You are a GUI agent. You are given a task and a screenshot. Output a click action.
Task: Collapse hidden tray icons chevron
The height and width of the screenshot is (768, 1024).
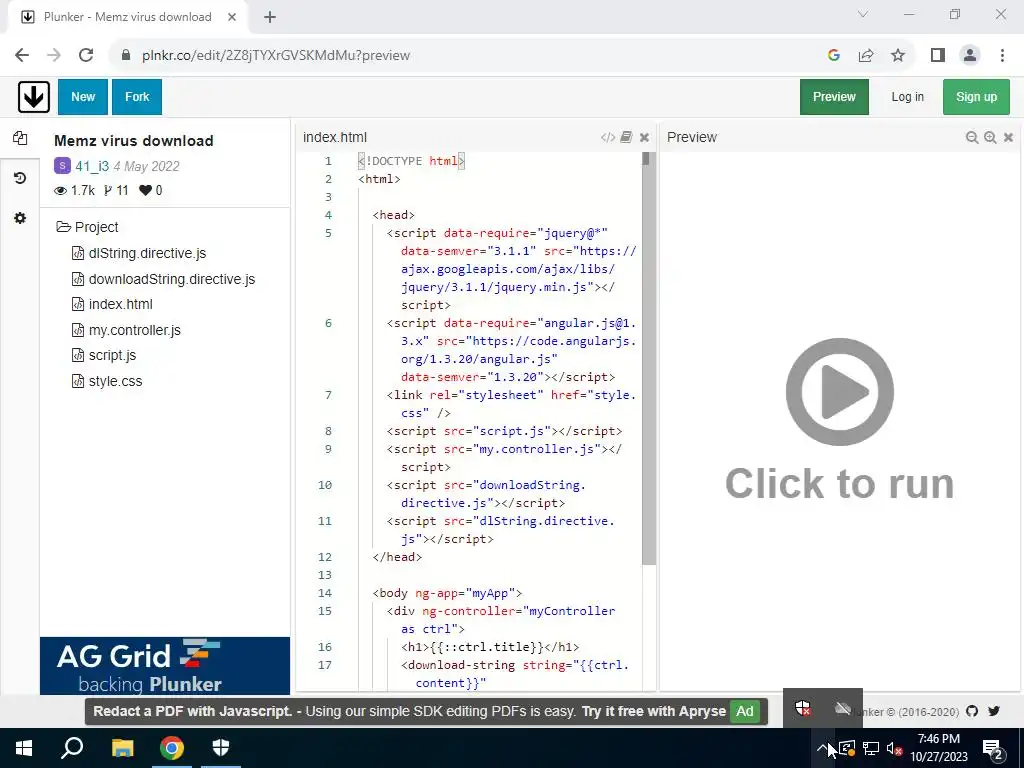tap(822, 748)
